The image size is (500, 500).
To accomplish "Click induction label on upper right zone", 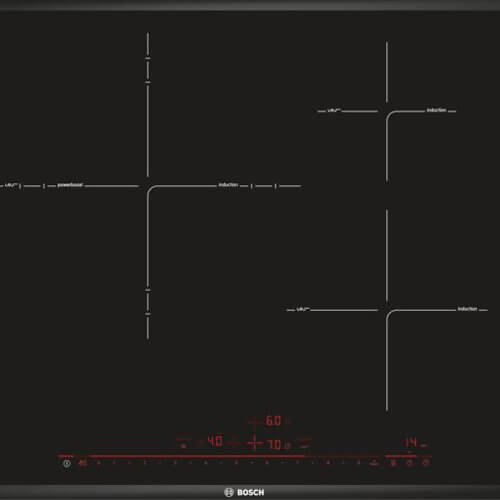I will coord(436,110).
